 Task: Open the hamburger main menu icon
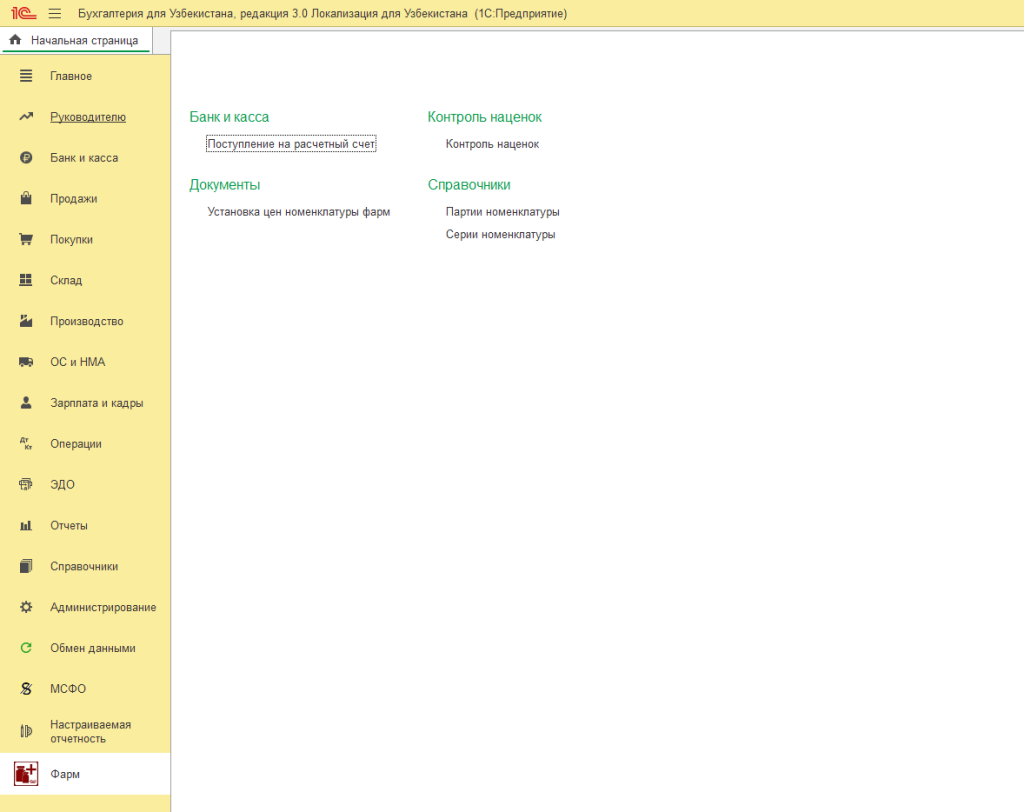54,14
